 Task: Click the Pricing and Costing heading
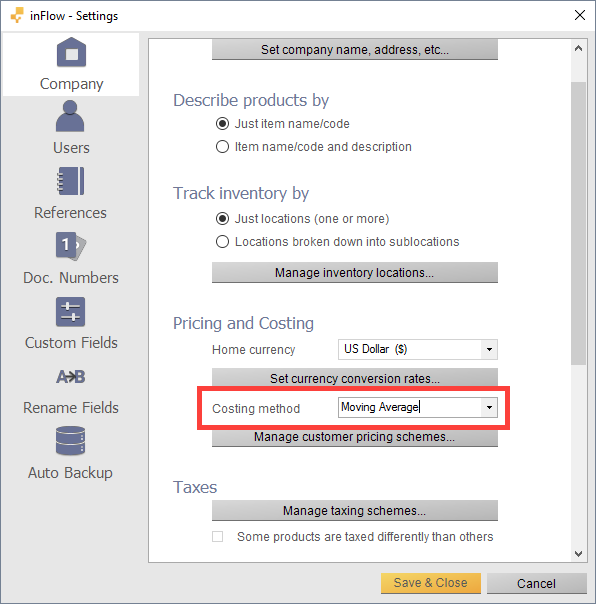click(243, 323)
